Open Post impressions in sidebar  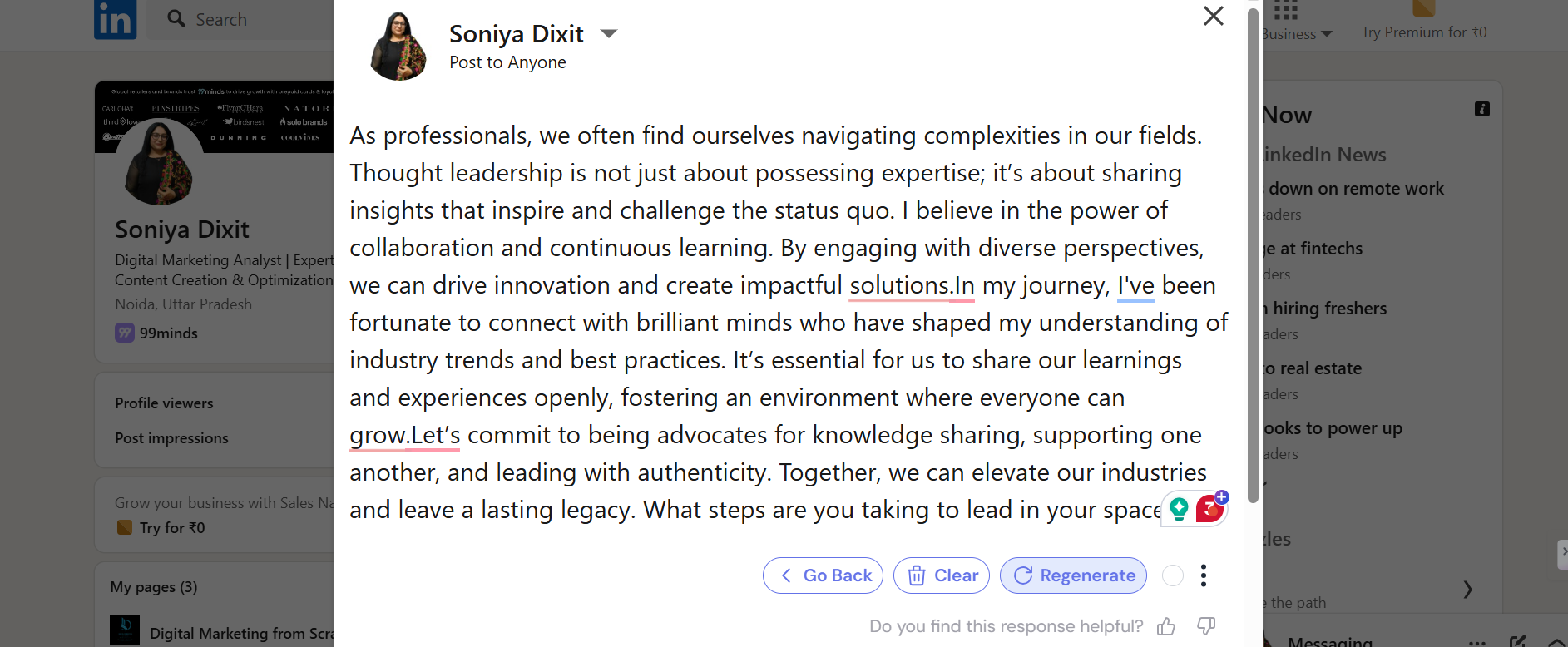[x=171, y=438]
